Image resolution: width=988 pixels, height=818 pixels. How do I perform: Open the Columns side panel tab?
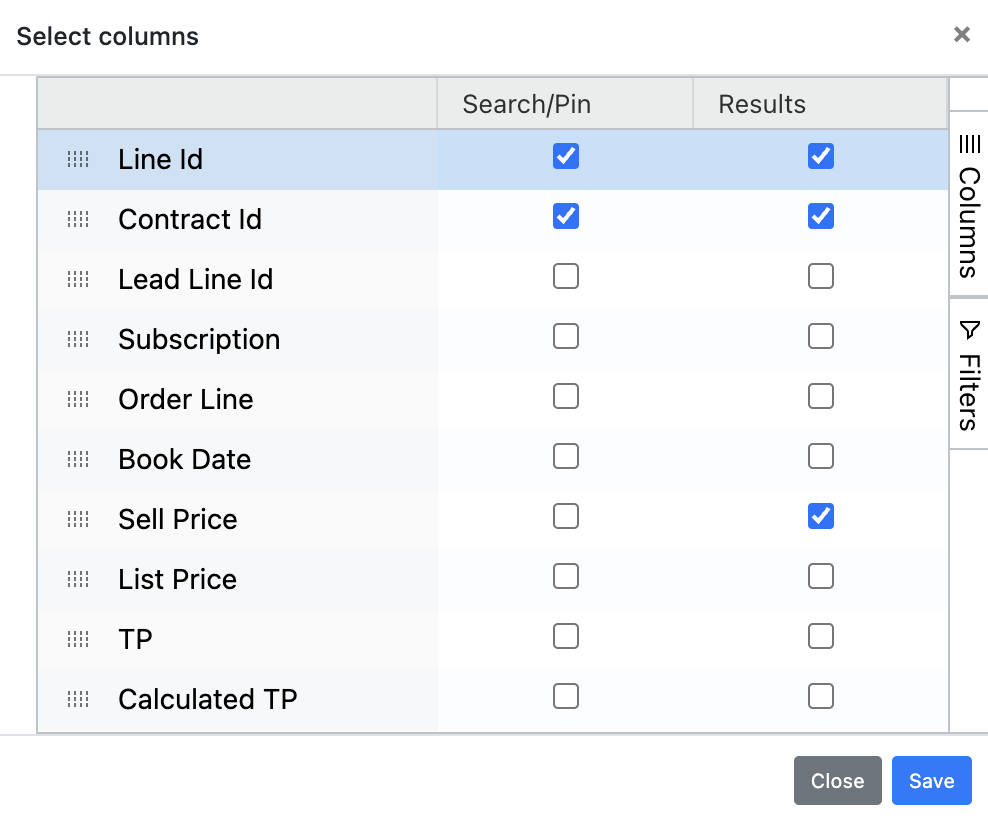[968, 205]
